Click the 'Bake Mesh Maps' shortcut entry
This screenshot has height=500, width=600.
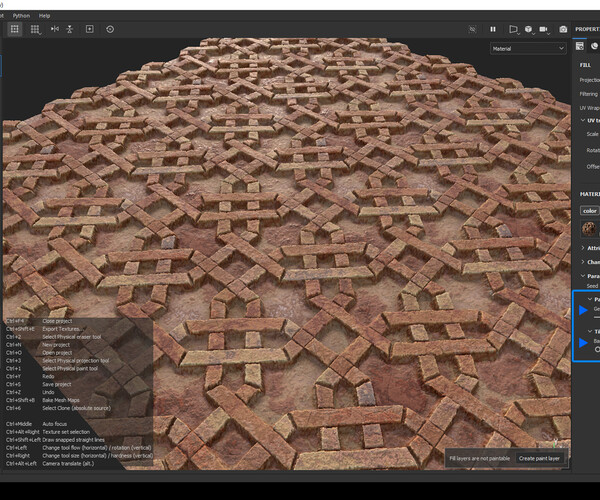(x=61, y=400)
